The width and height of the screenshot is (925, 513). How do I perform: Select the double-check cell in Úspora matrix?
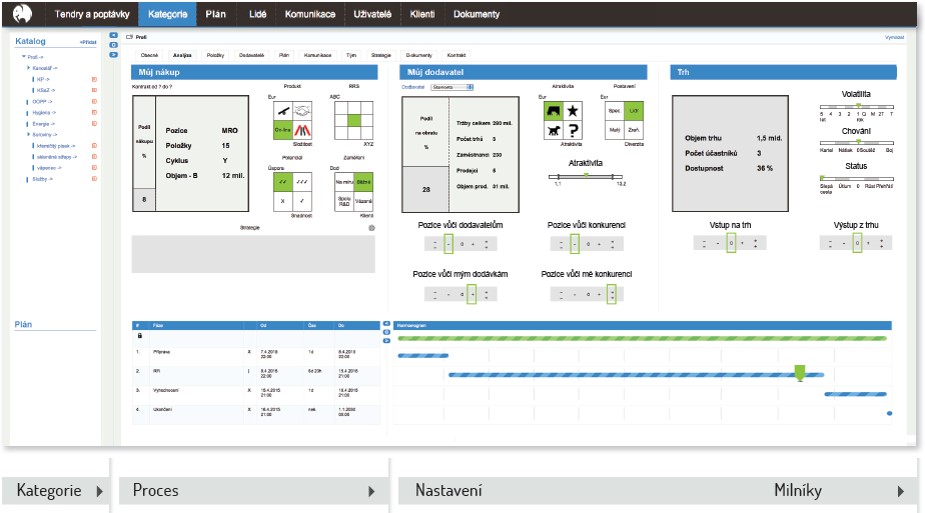283,182
